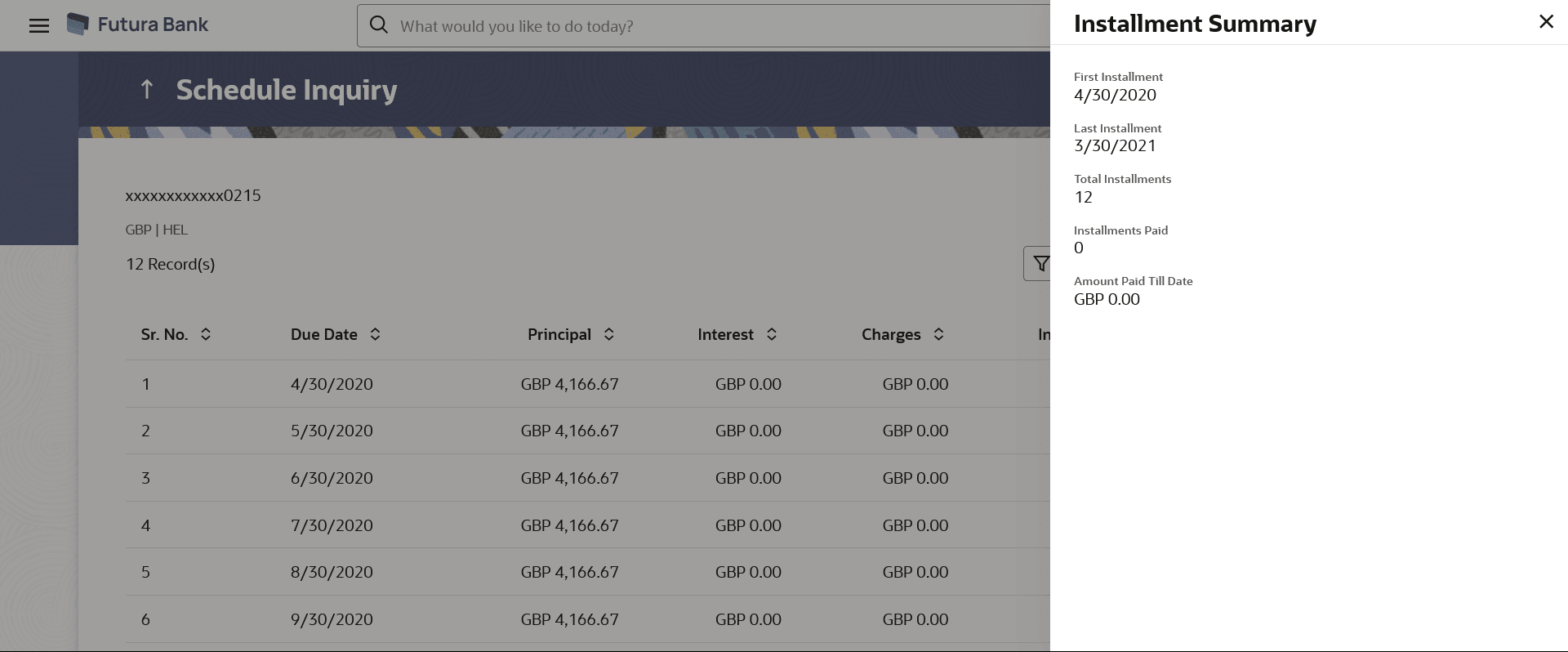Sort by Charges column arrows
Image resolution: width=1568 pixels, height=652 pixels.
(x=939, y=334)
